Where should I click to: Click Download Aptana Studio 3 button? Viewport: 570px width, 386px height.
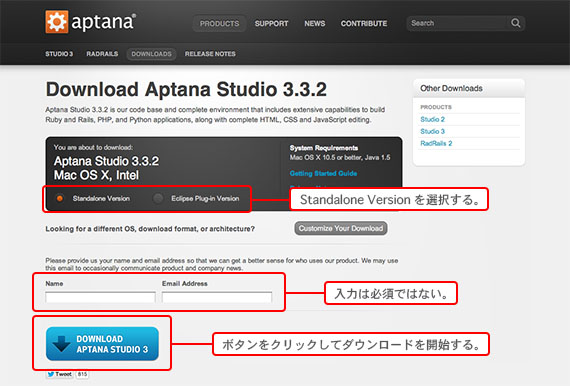[103, 344]
